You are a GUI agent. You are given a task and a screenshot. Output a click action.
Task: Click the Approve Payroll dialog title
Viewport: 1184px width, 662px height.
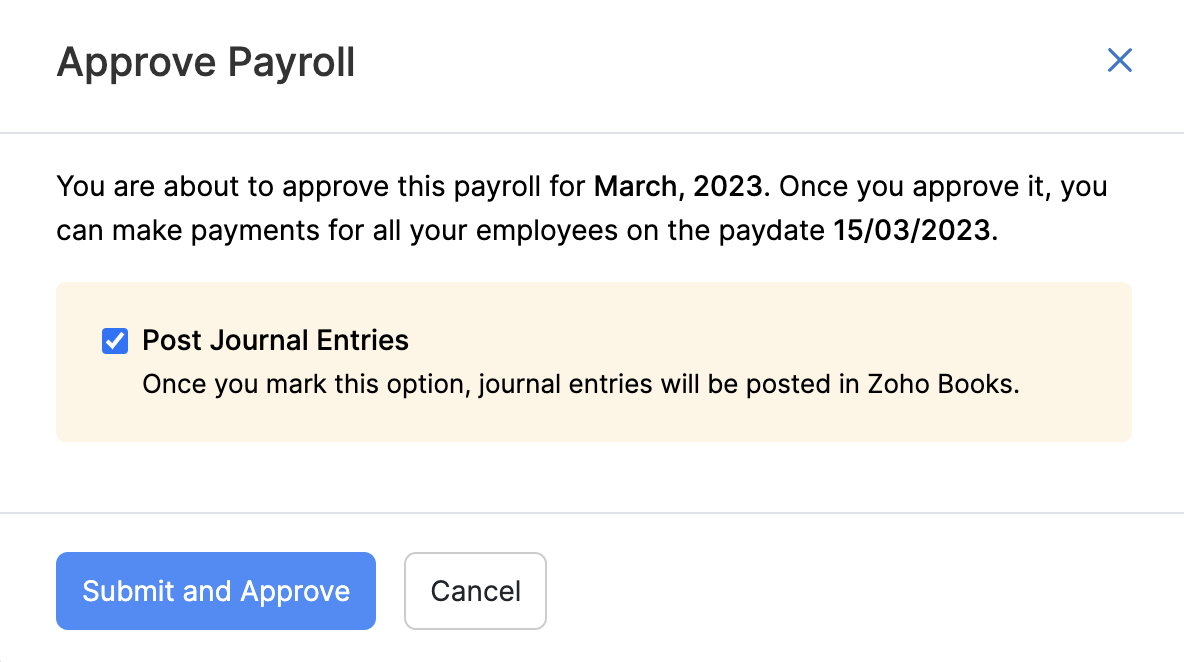(206, 62)
